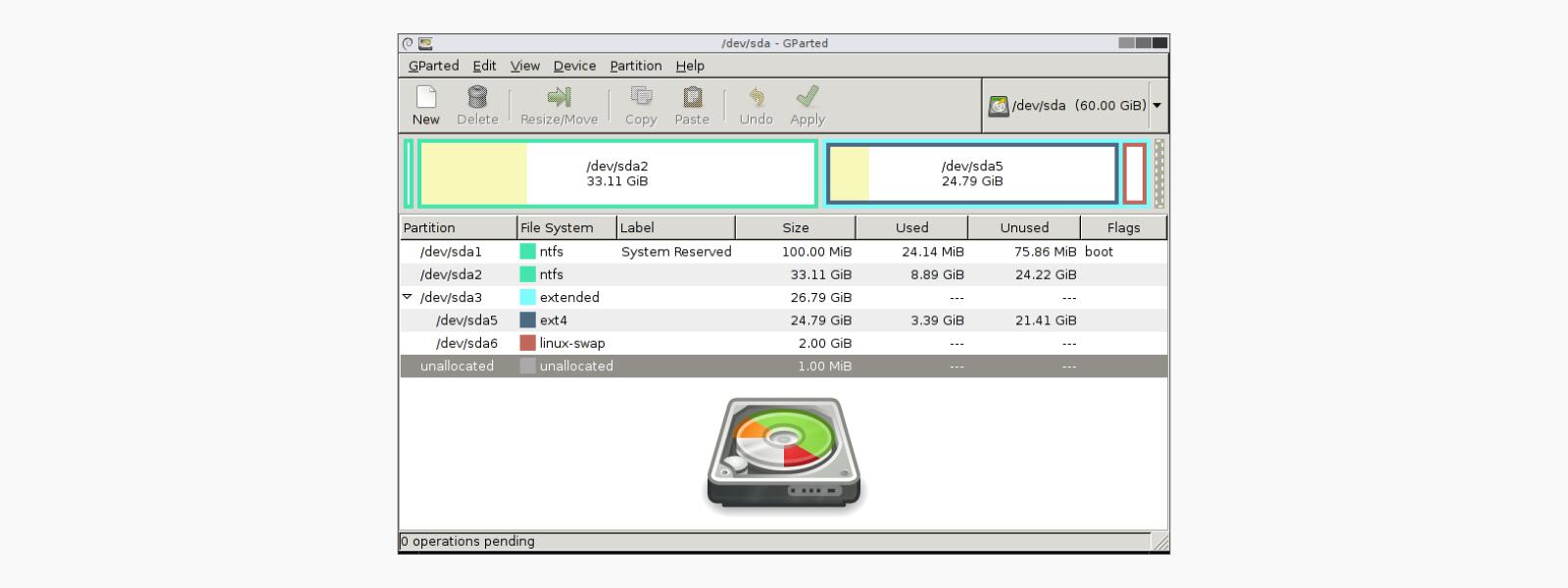The width and height of the screenshot is (1568, 588).
Task: Open the /dev/sda device dropdown arrow
Action: pos(1156,106)
